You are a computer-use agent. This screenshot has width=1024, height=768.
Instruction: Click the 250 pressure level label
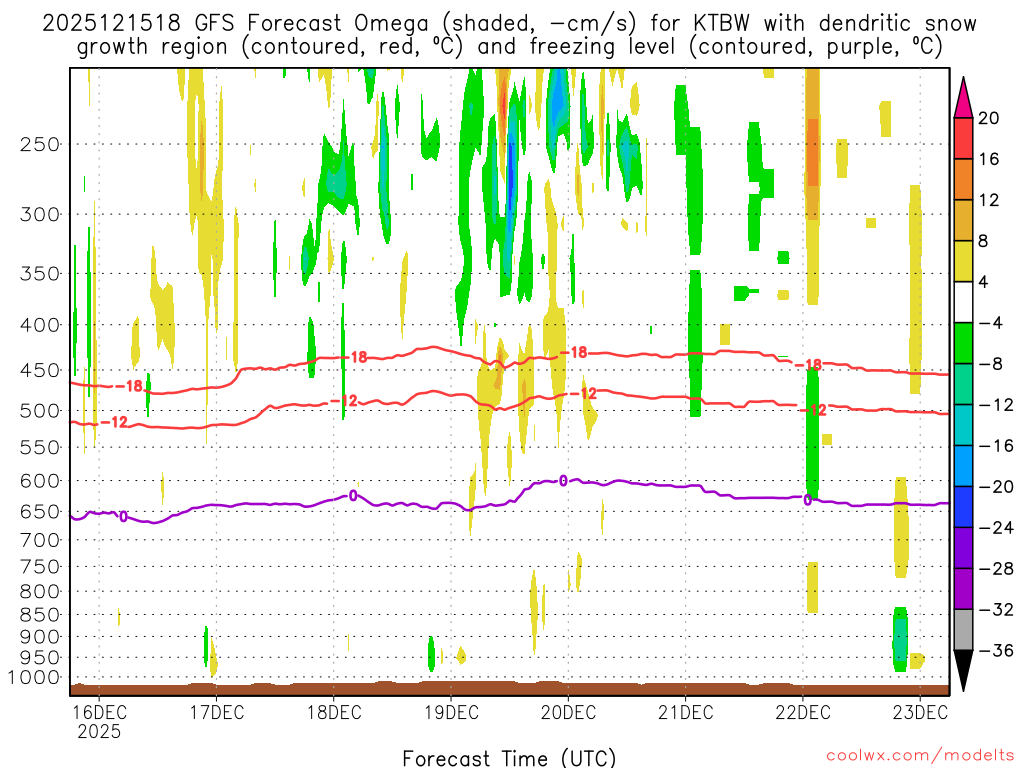click(40, 144)
